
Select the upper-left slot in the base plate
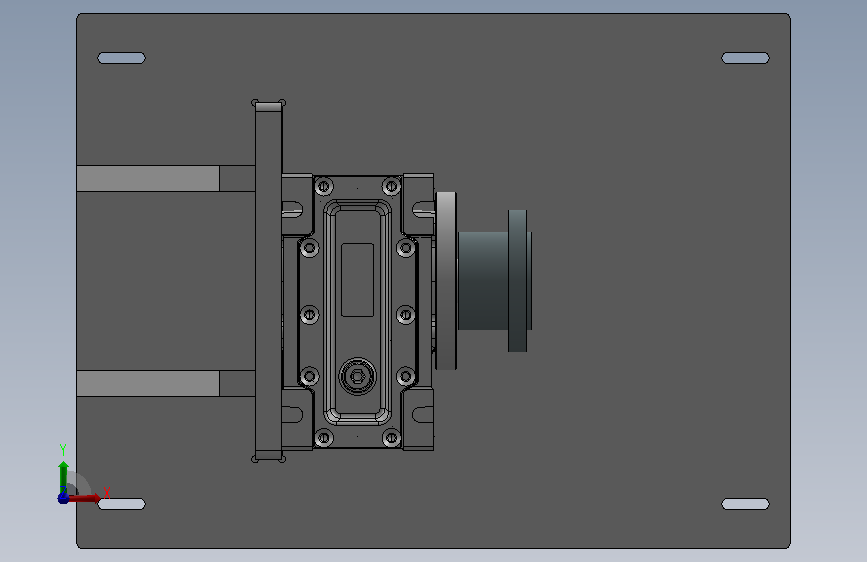(x=121, y=58)
